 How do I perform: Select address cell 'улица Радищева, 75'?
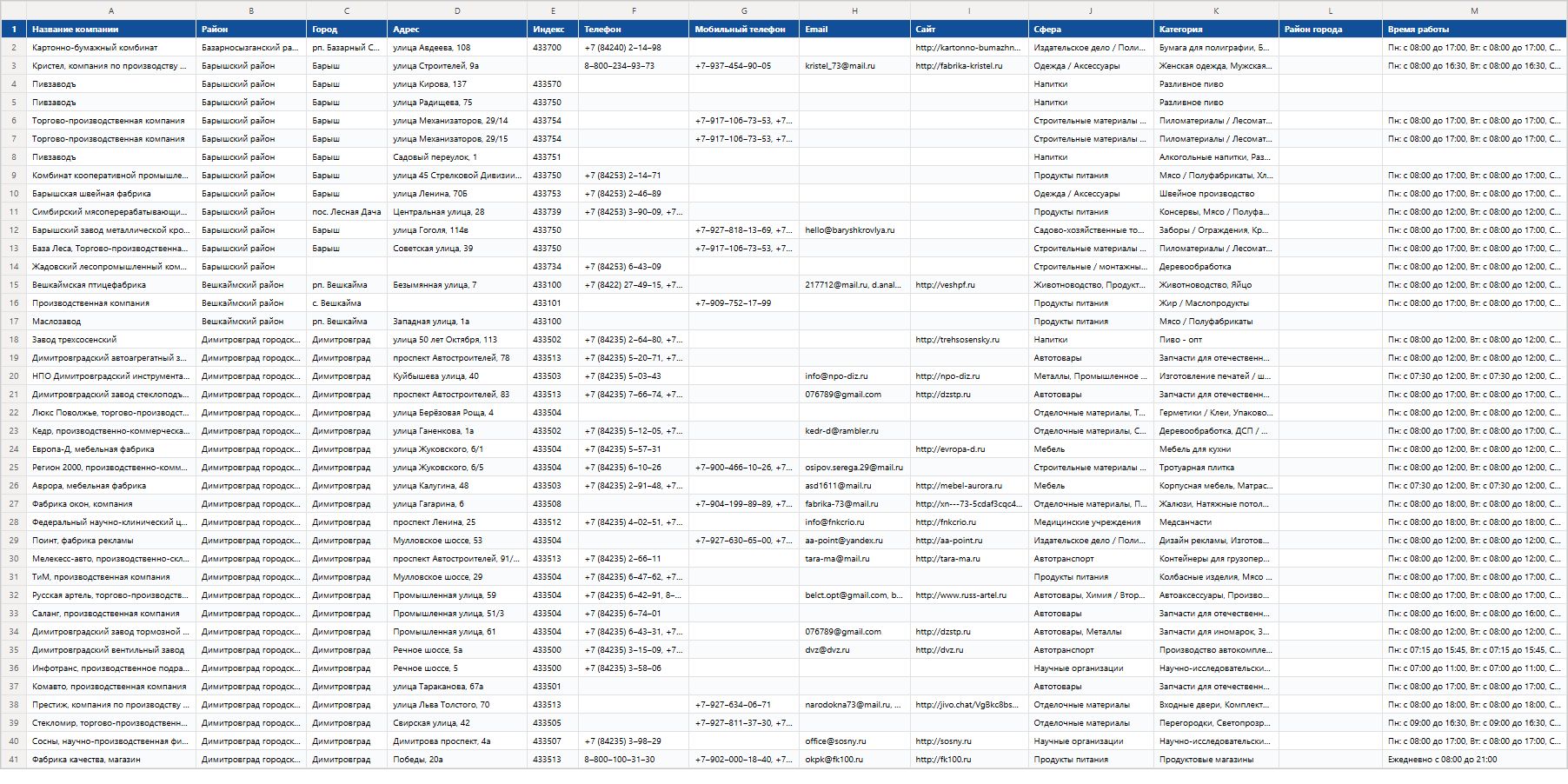point(457,103)
